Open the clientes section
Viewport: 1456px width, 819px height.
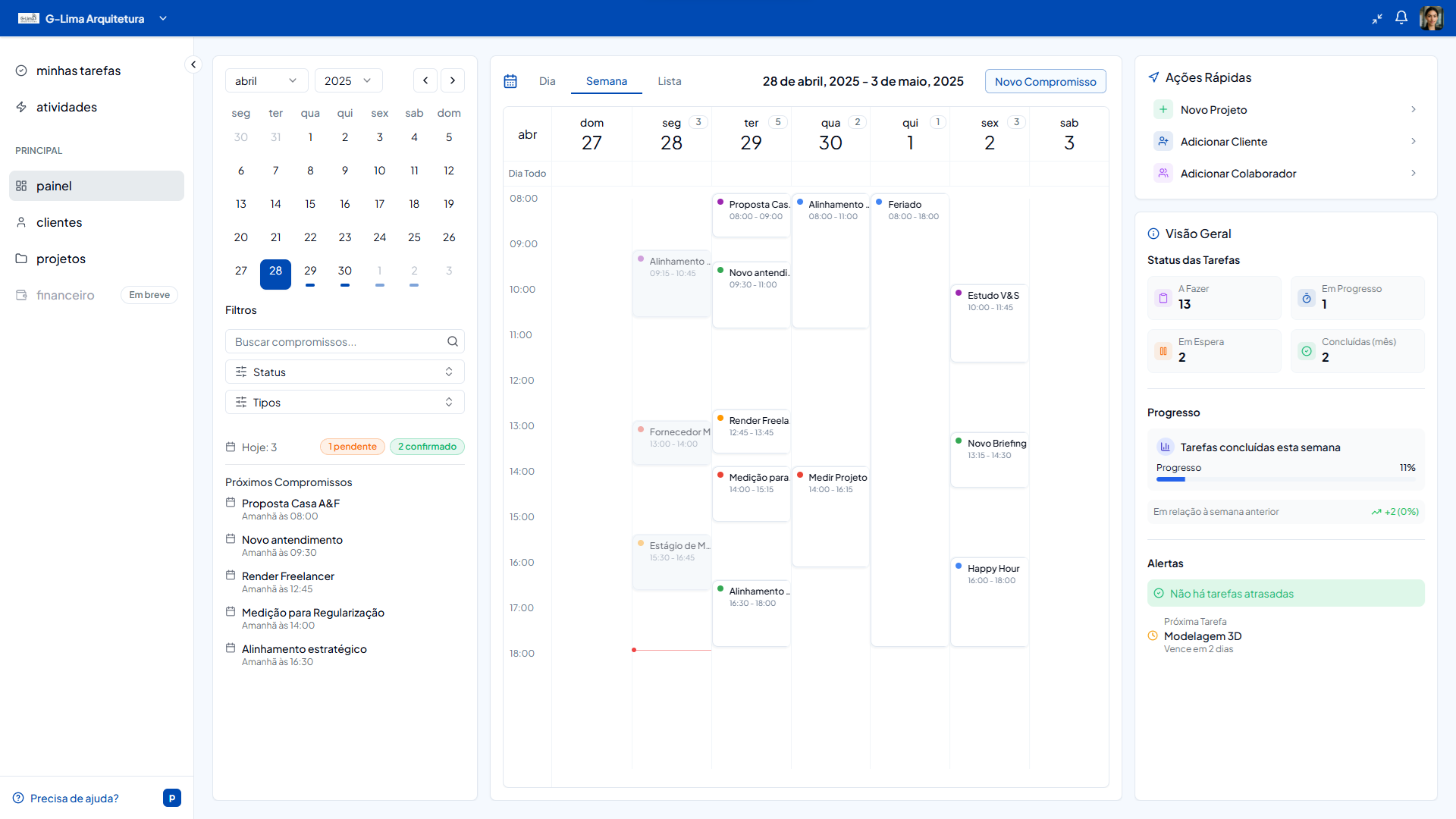point(96,222)
